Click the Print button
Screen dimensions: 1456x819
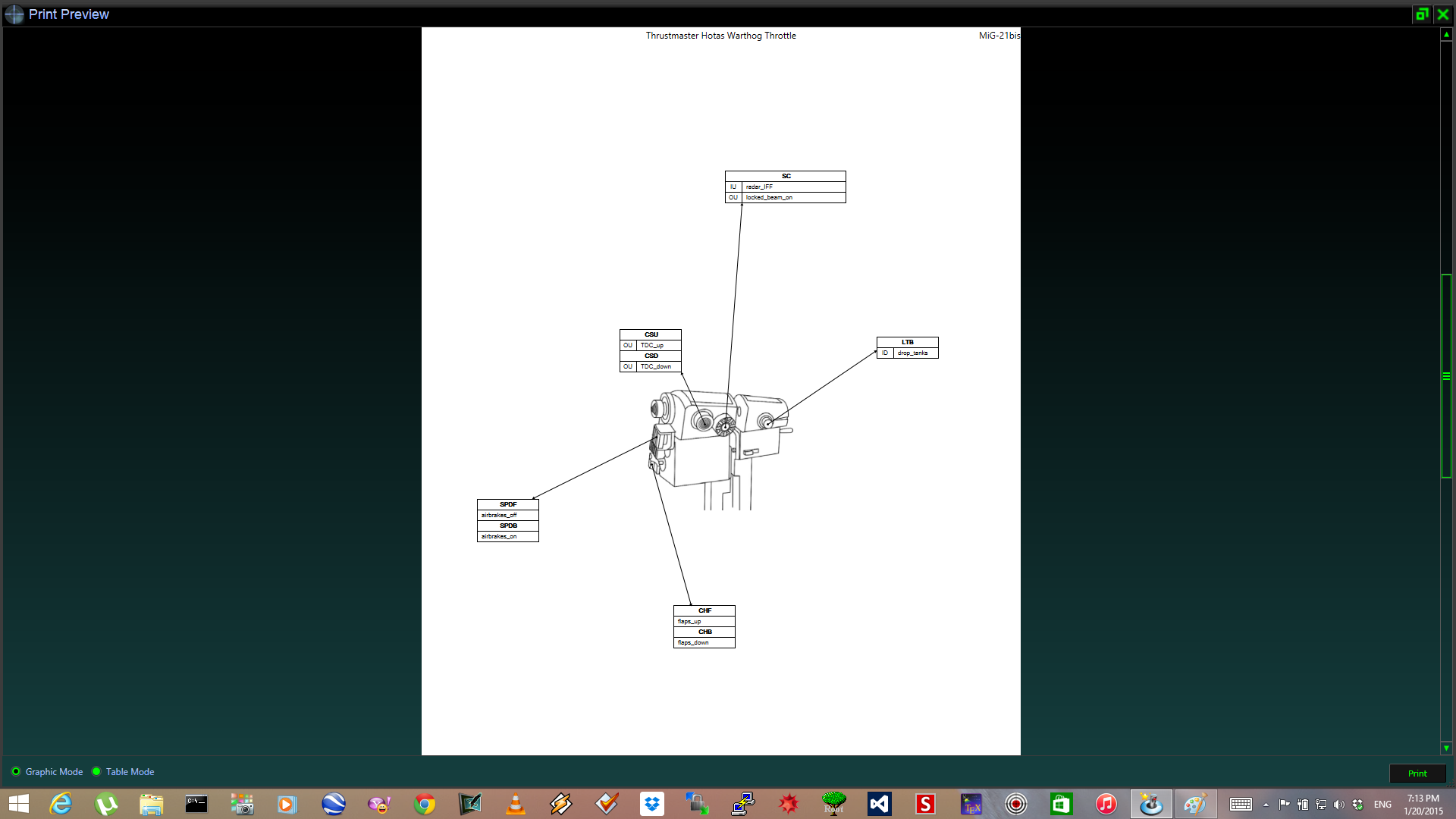[x=1417, y=773]
